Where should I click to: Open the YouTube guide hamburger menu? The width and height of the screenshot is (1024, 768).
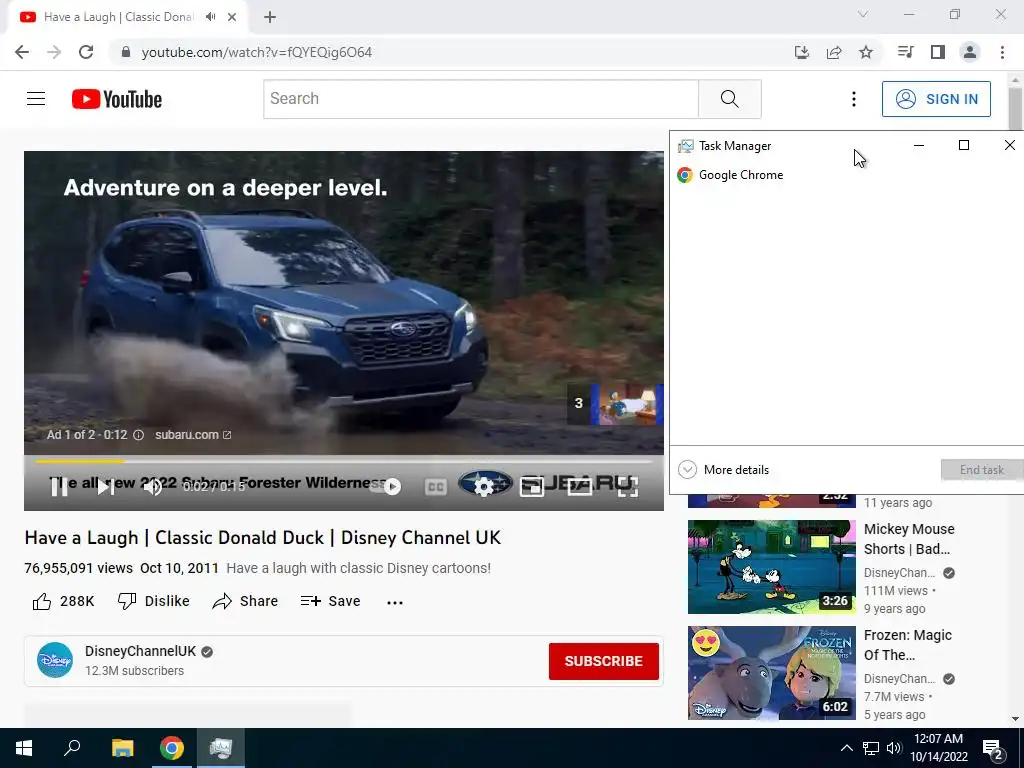tap(36, 99)
